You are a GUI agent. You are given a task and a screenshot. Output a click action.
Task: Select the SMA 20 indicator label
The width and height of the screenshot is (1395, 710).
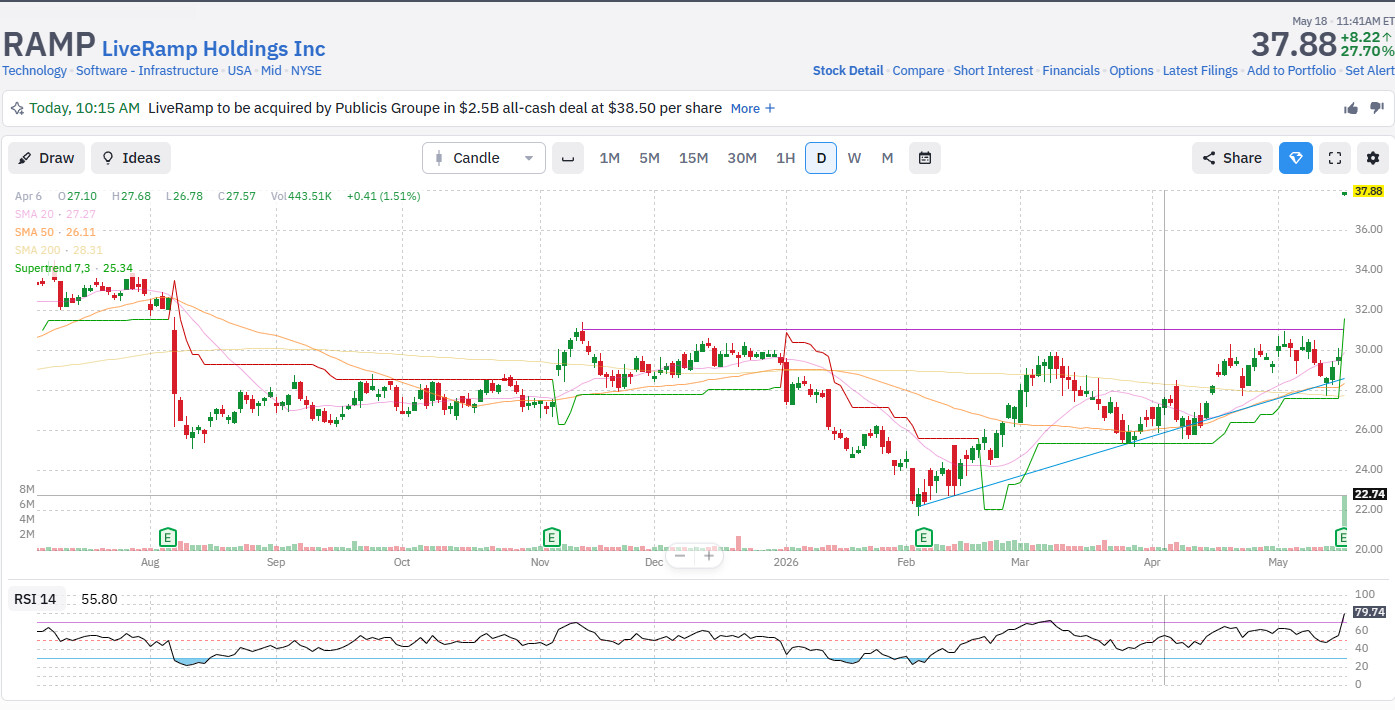click(x=55, y=214)
